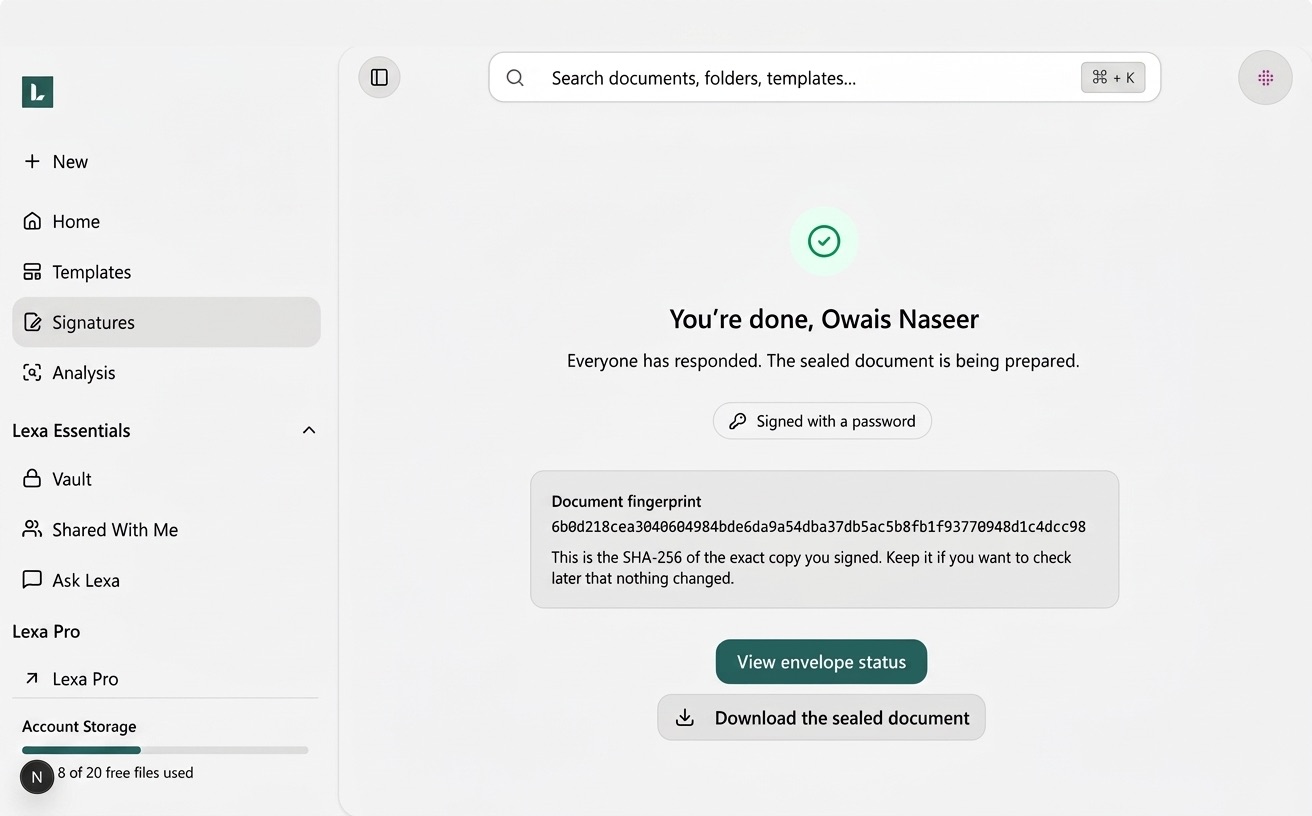This screenshot has height=816, width=1312.
Task: Click the Signatures pen icon
Action: 32,322
